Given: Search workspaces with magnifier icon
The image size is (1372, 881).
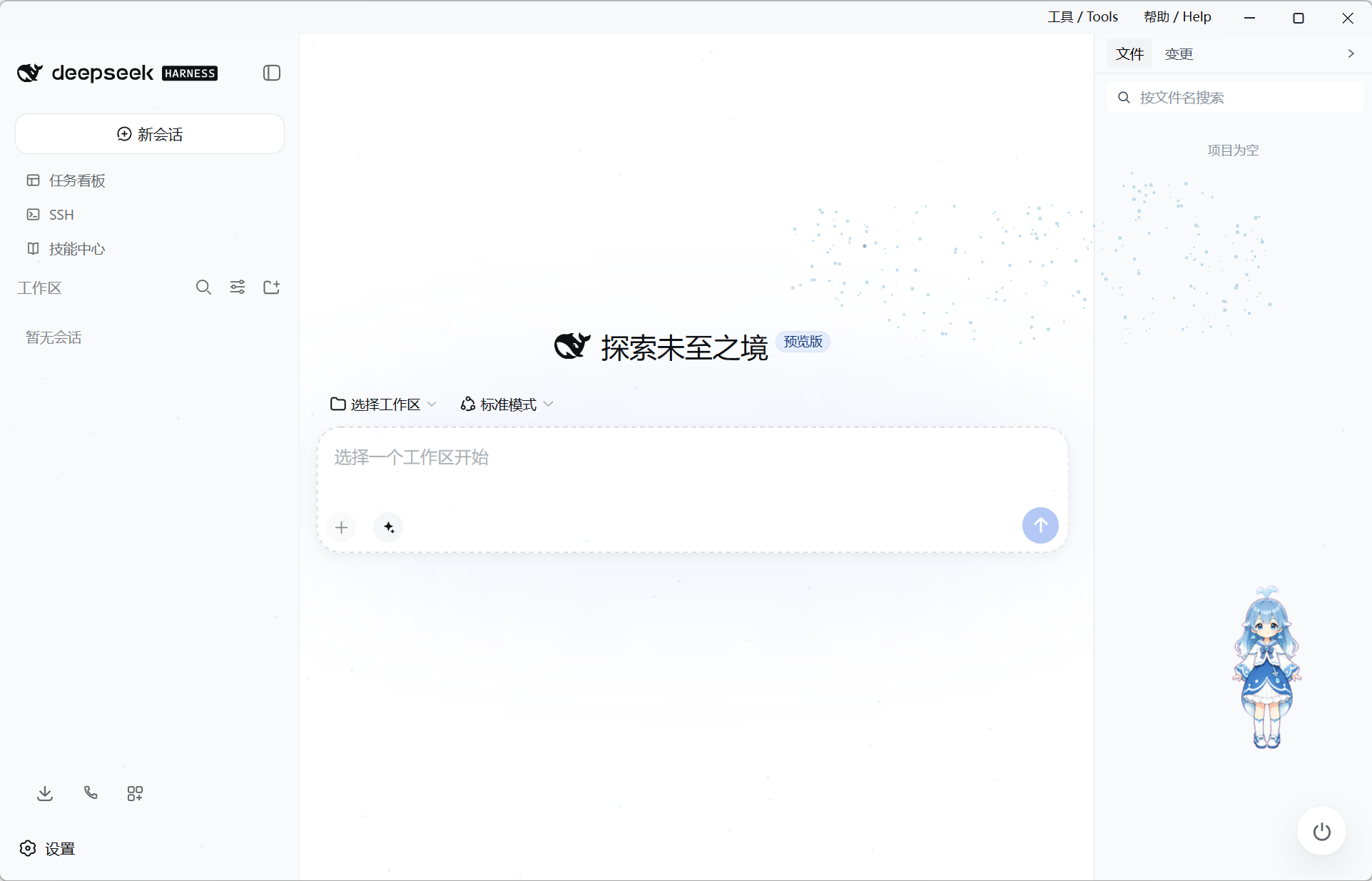Looking at the screenshot, I should pos(203,287).
